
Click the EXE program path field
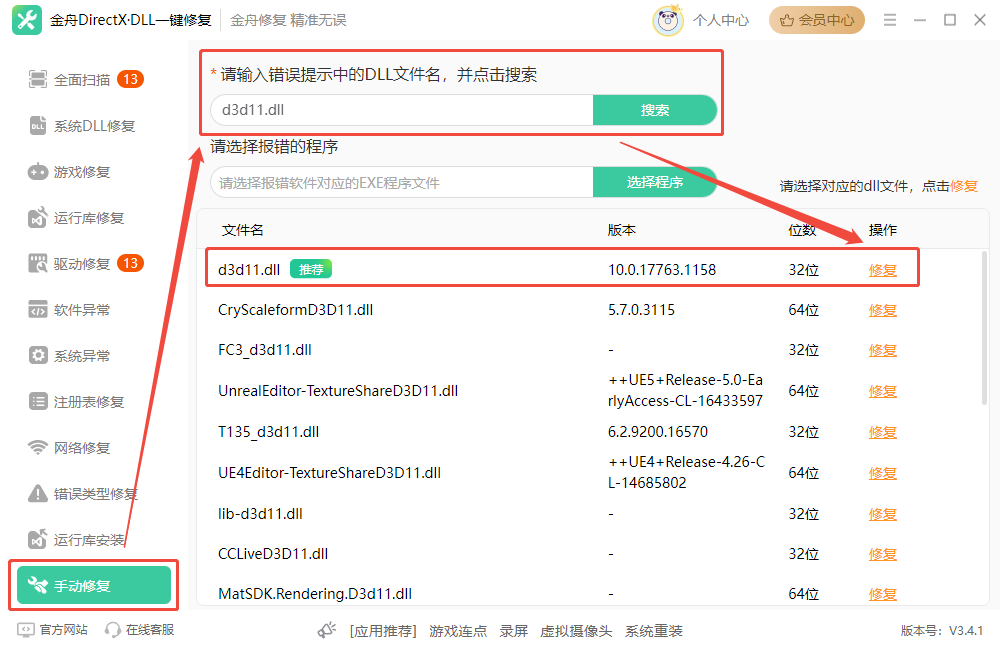tap(402, 183)
